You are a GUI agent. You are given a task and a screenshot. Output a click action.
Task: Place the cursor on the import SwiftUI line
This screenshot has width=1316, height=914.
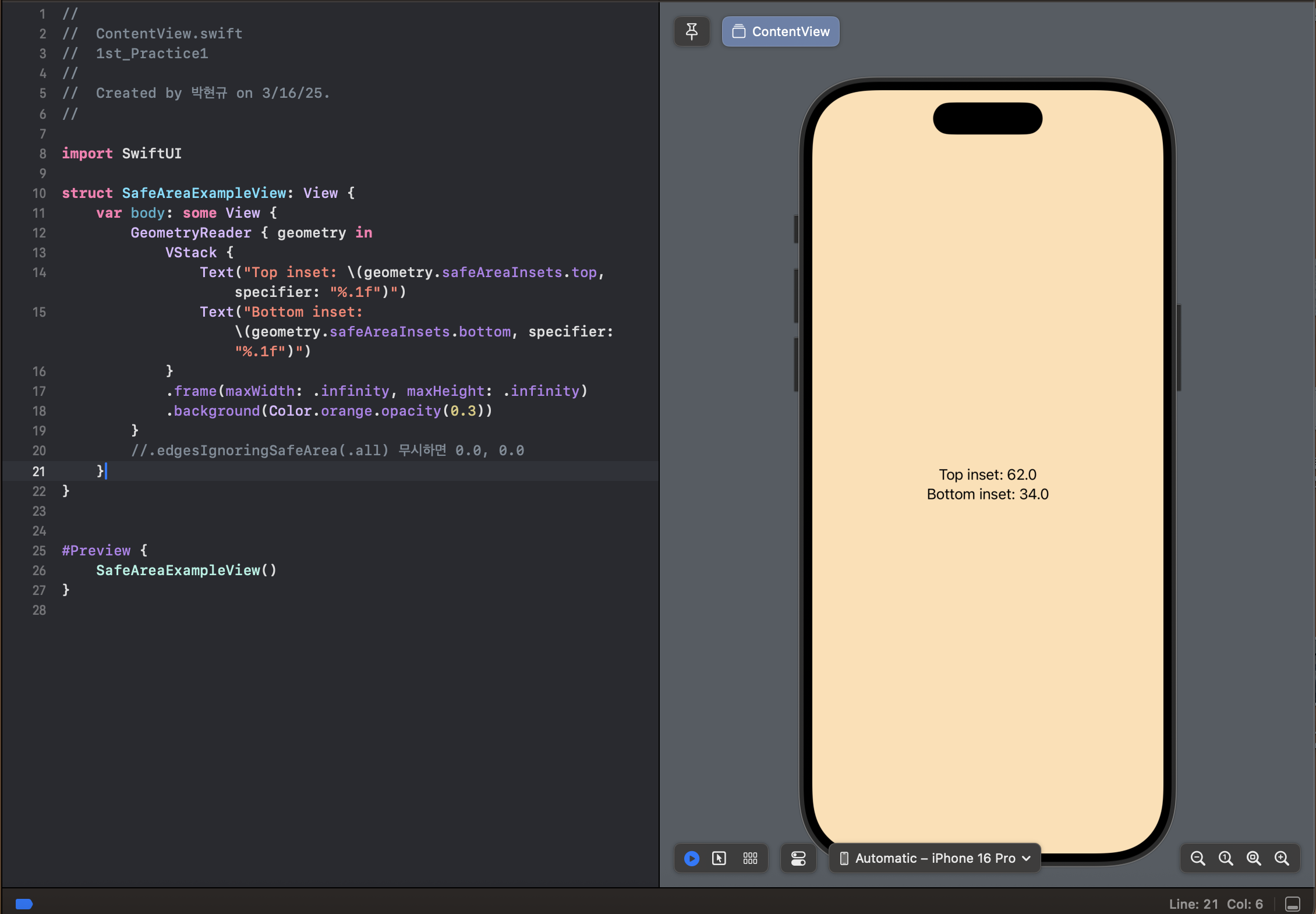click(x=122, y=154)
